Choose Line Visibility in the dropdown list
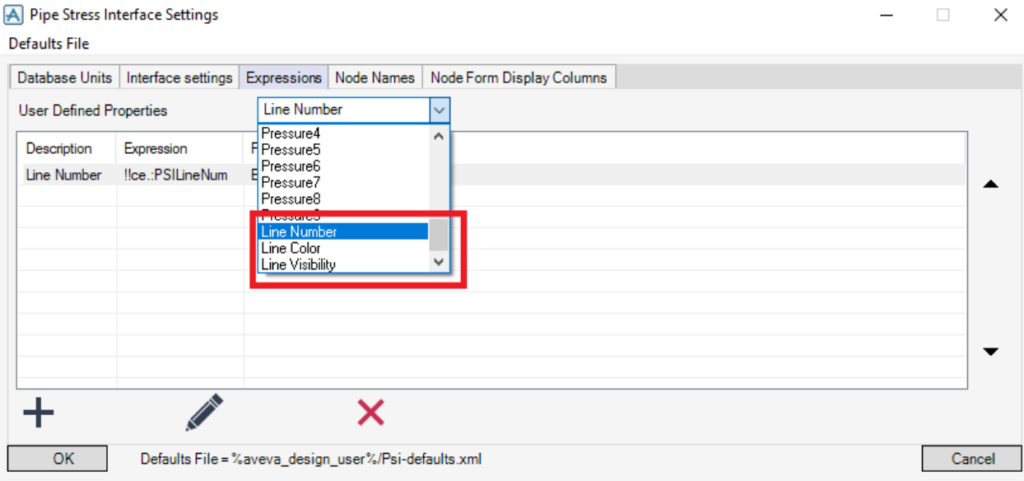 (298, 264)
